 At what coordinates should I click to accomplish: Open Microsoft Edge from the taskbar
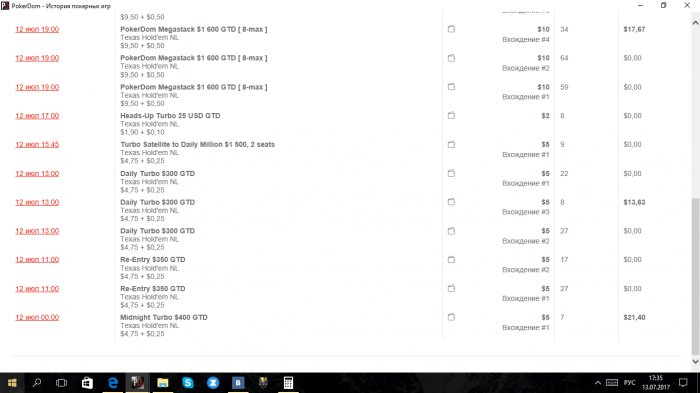[113, 383]
